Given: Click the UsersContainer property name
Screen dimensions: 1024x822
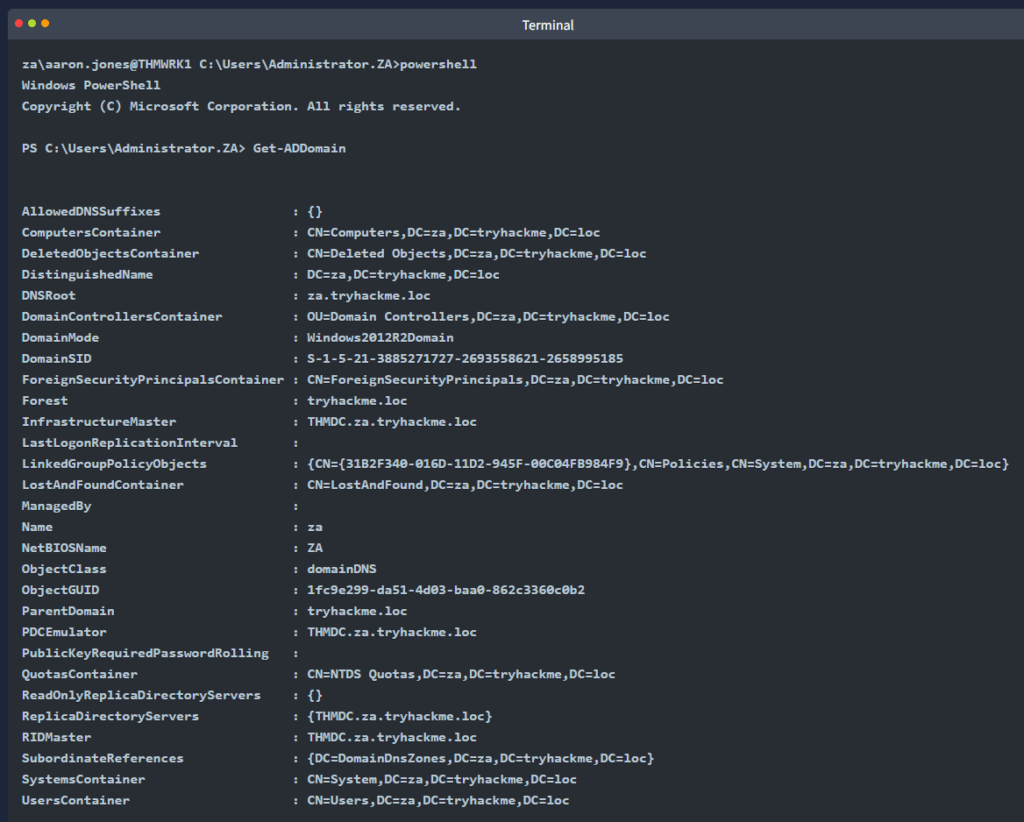Looking at the screenshot, I should click(x=75, y=800).
